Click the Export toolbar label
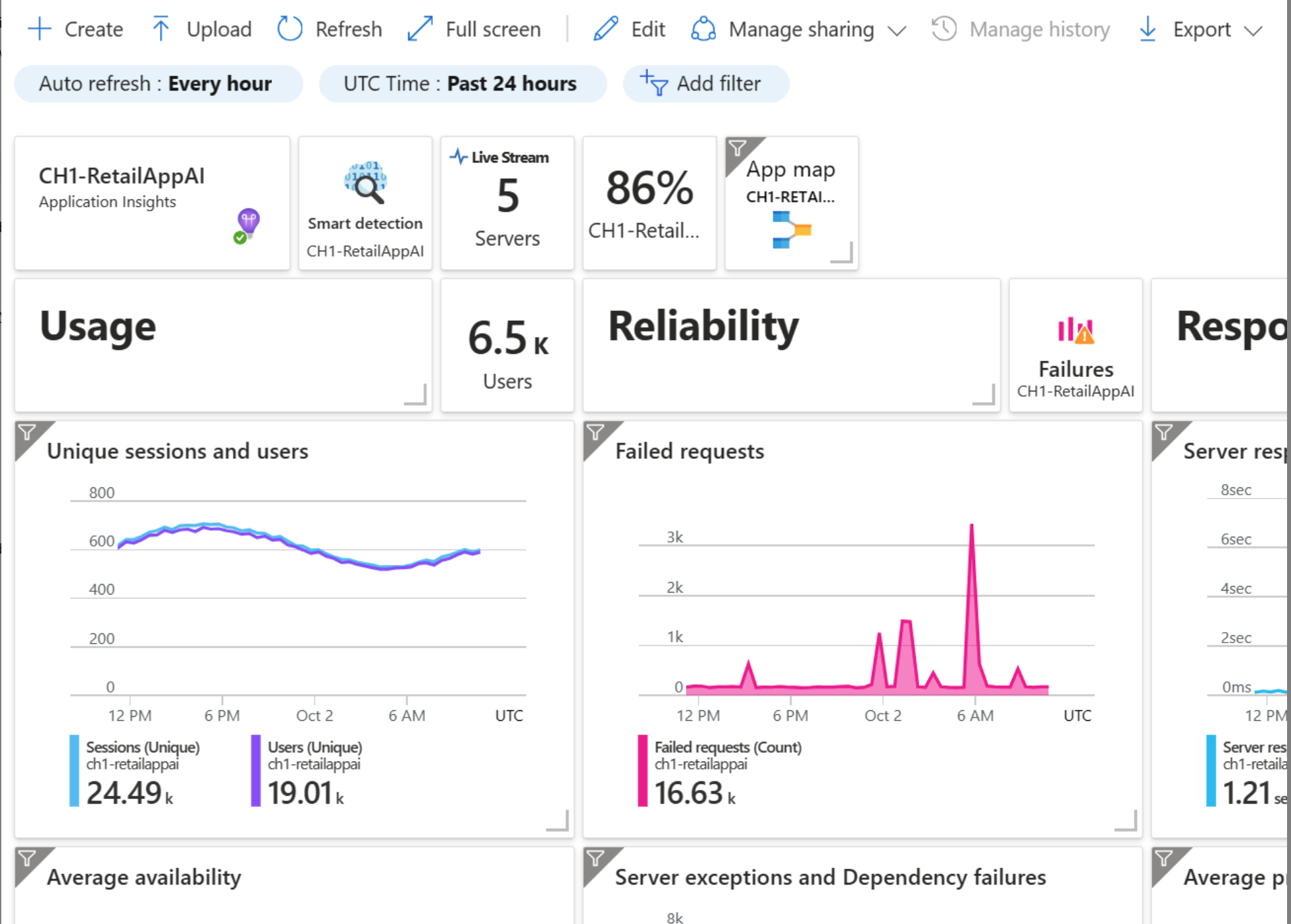Screen dimensions: 1291x924 point(1202,29)
